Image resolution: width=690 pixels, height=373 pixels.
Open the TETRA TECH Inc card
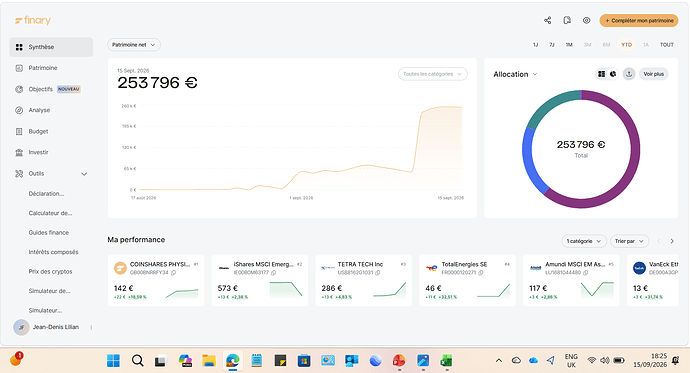[x=363, y=280]
